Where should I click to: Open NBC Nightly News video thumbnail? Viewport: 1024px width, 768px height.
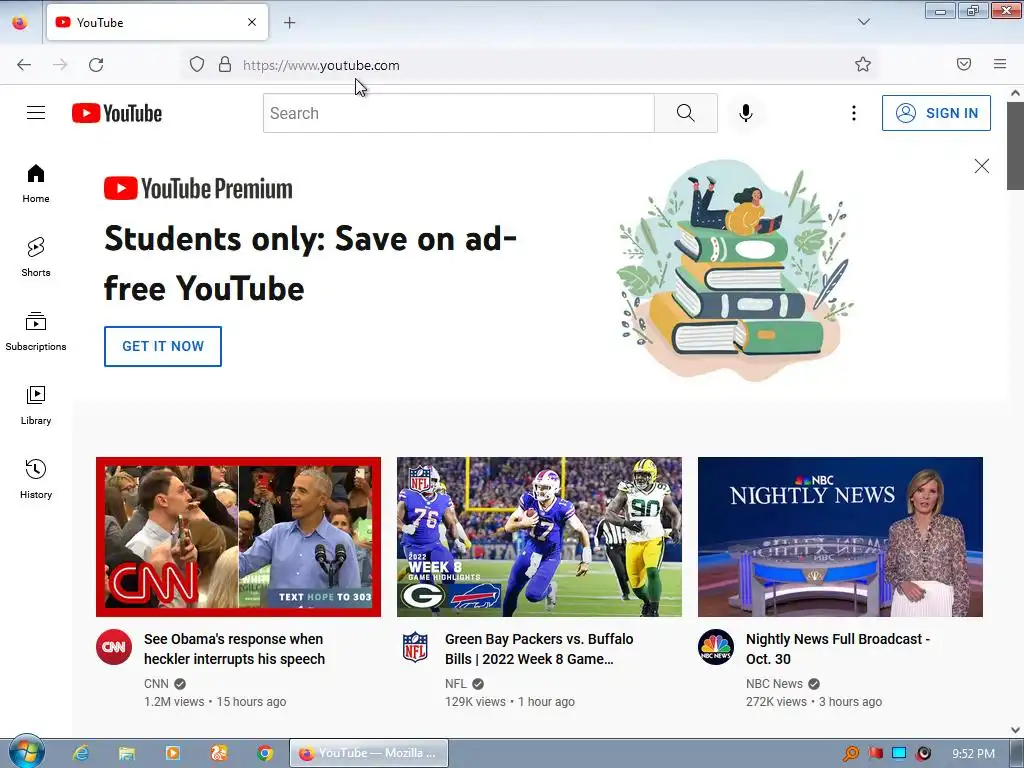[x=840, y=537]
